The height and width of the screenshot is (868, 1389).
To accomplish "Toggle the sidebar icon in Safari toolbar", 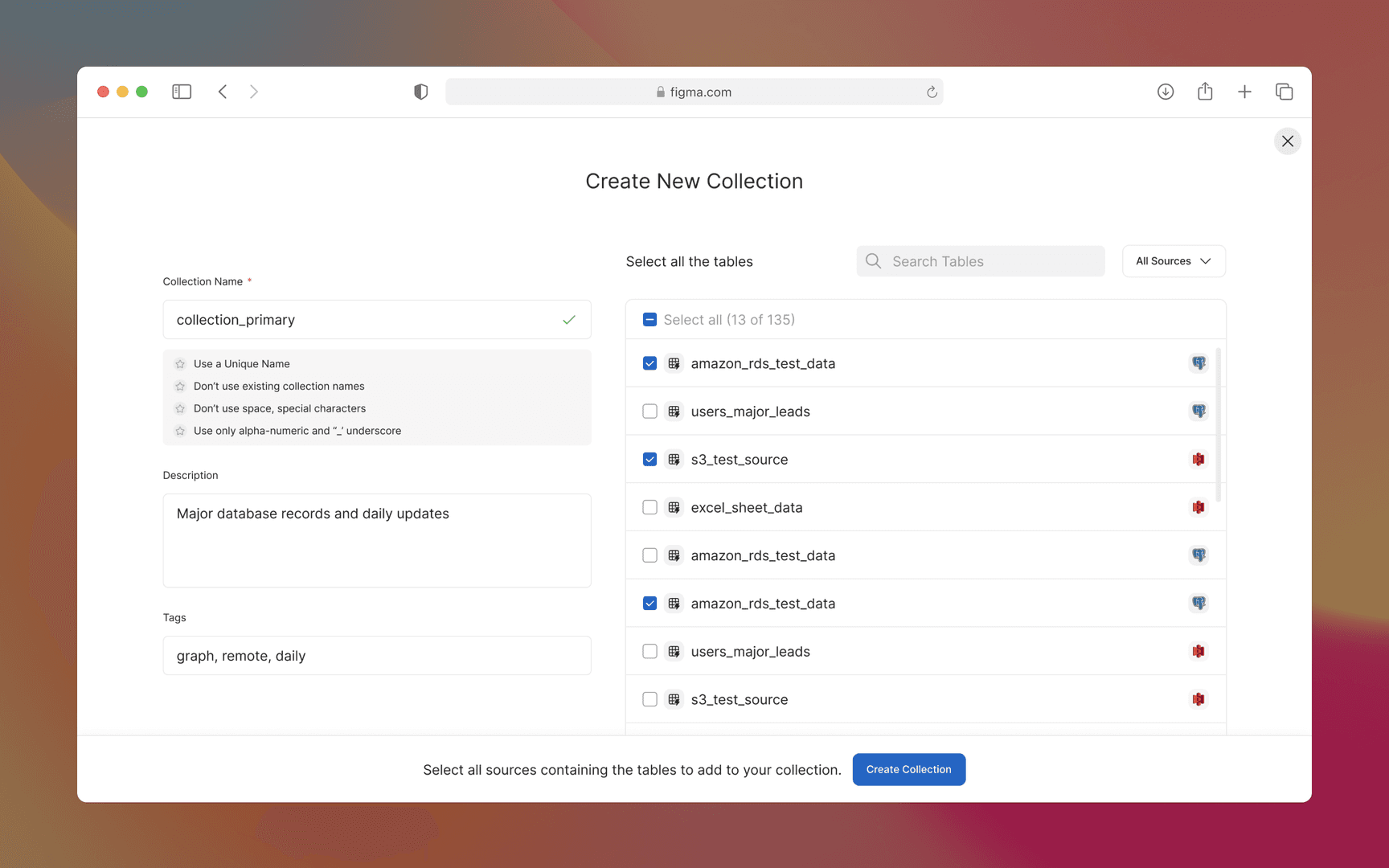I will coord(182,91).
